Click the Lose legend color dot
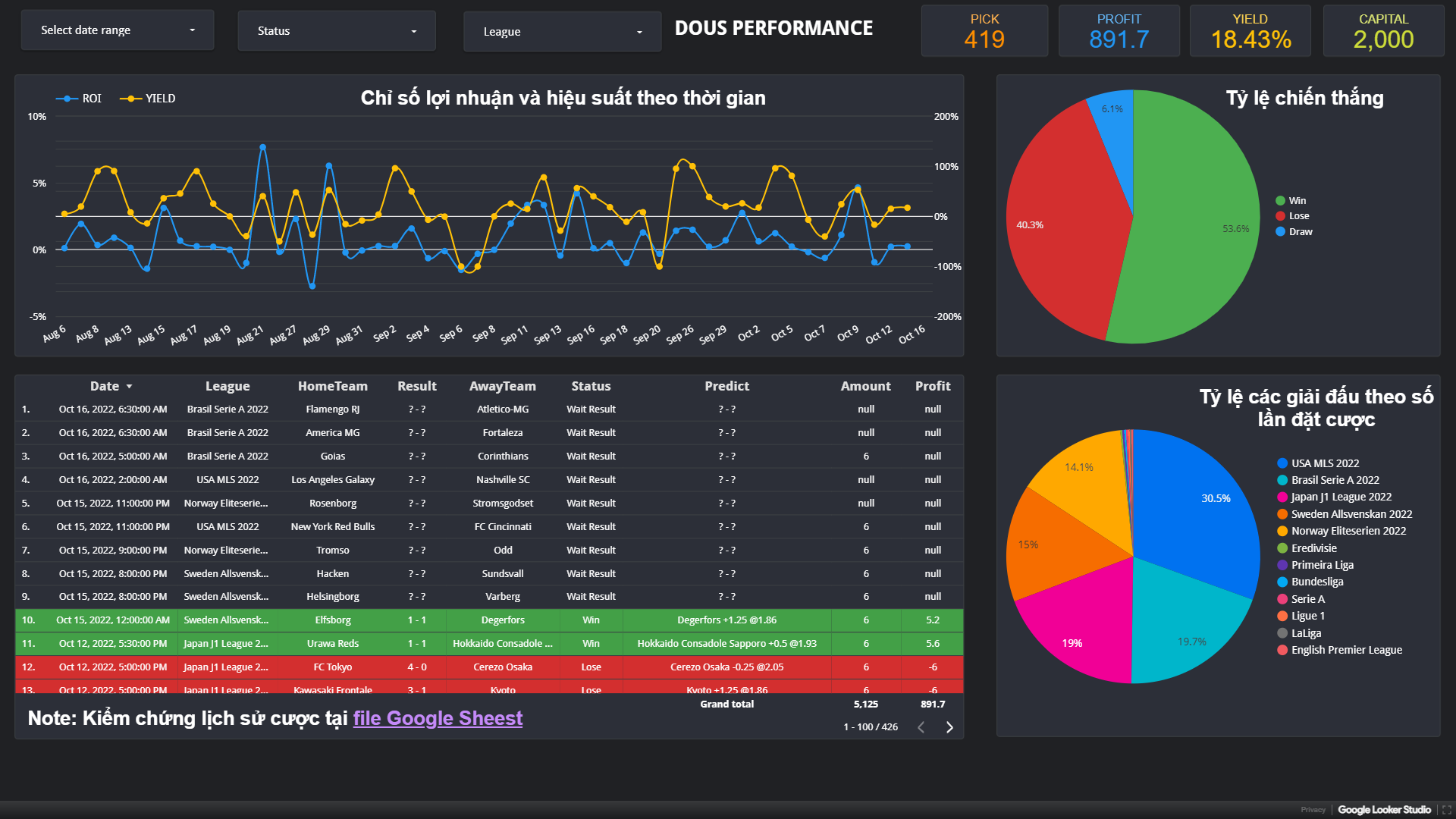Viewport: 1456px width, 819px height. [1280, 216]
